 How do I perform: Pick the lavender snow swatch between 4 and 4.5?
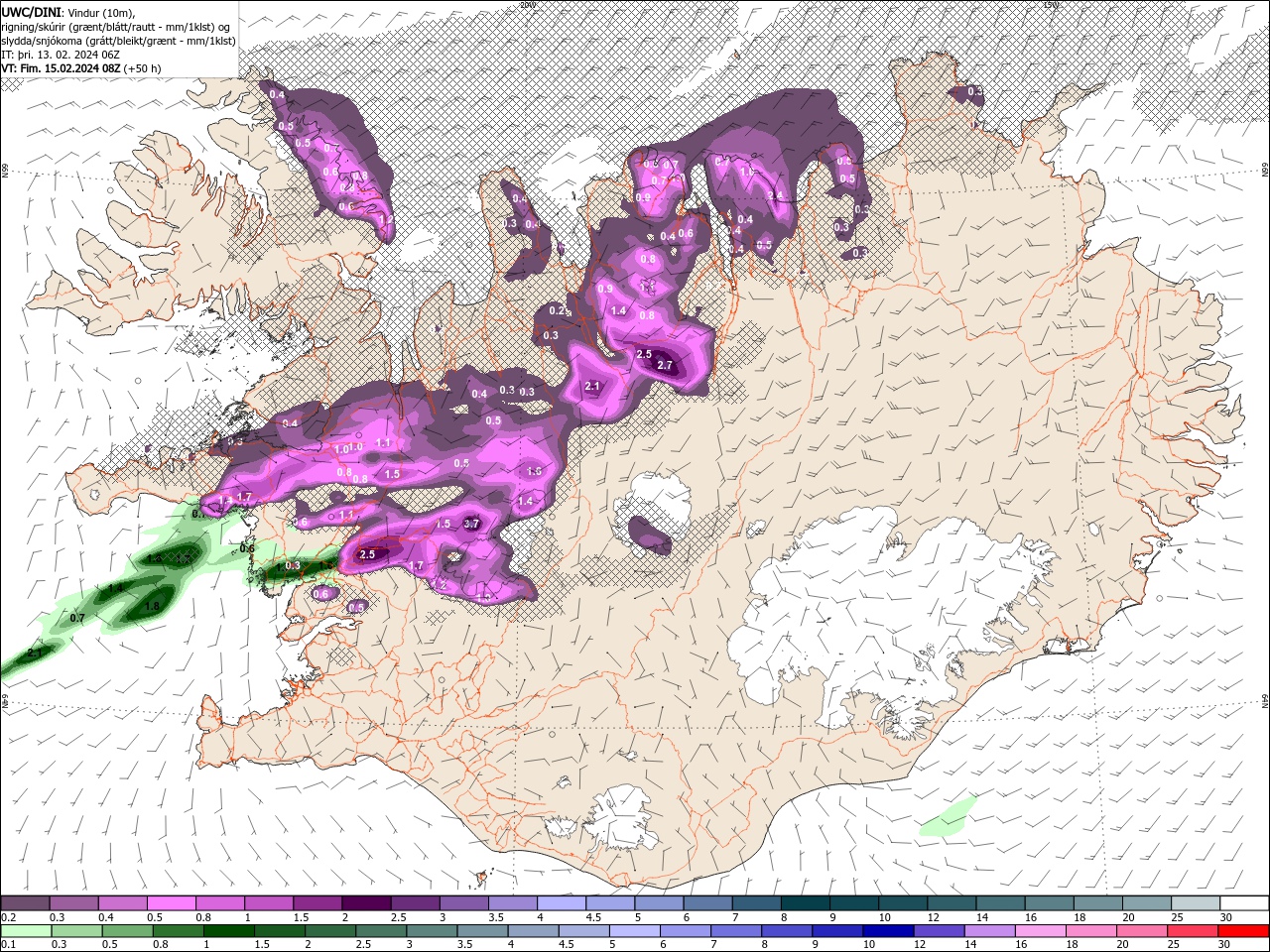pos(562,903)
